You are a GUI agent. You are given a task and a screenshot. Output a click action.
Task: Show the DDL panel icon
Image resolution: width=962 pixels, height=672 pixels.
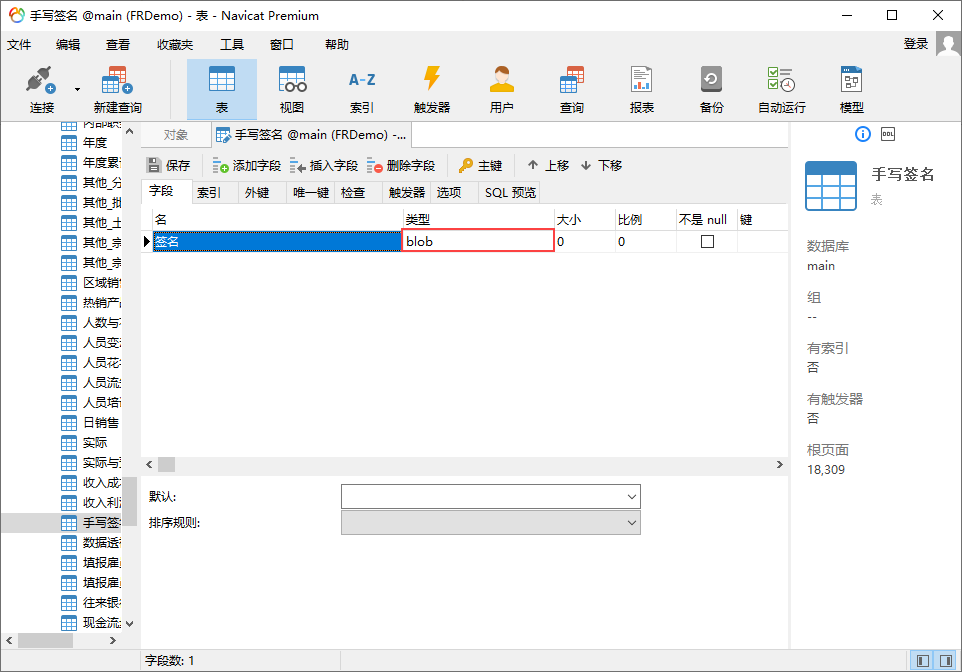888,134
